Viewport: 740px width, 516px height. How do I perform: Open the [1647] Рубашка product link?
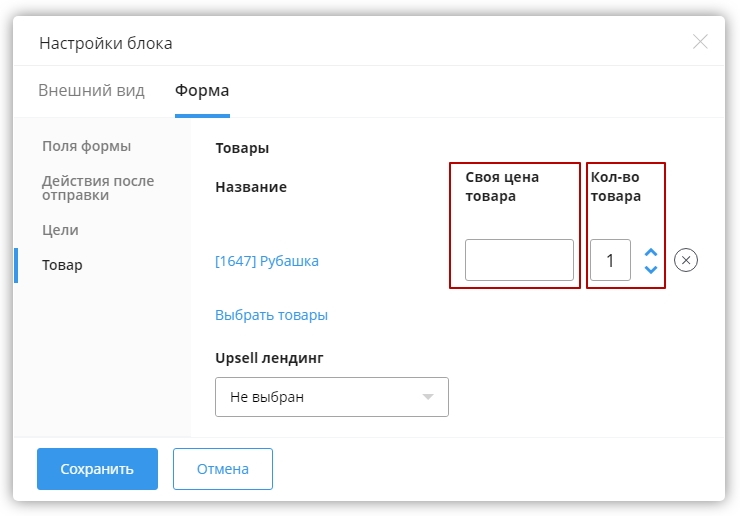[x=267, y=261]
